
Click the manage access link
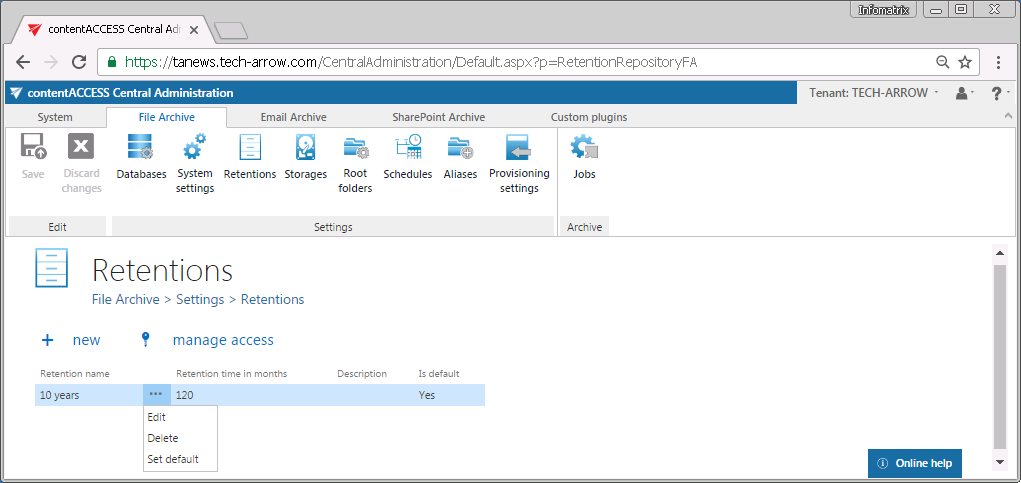[x=223, y=340]
